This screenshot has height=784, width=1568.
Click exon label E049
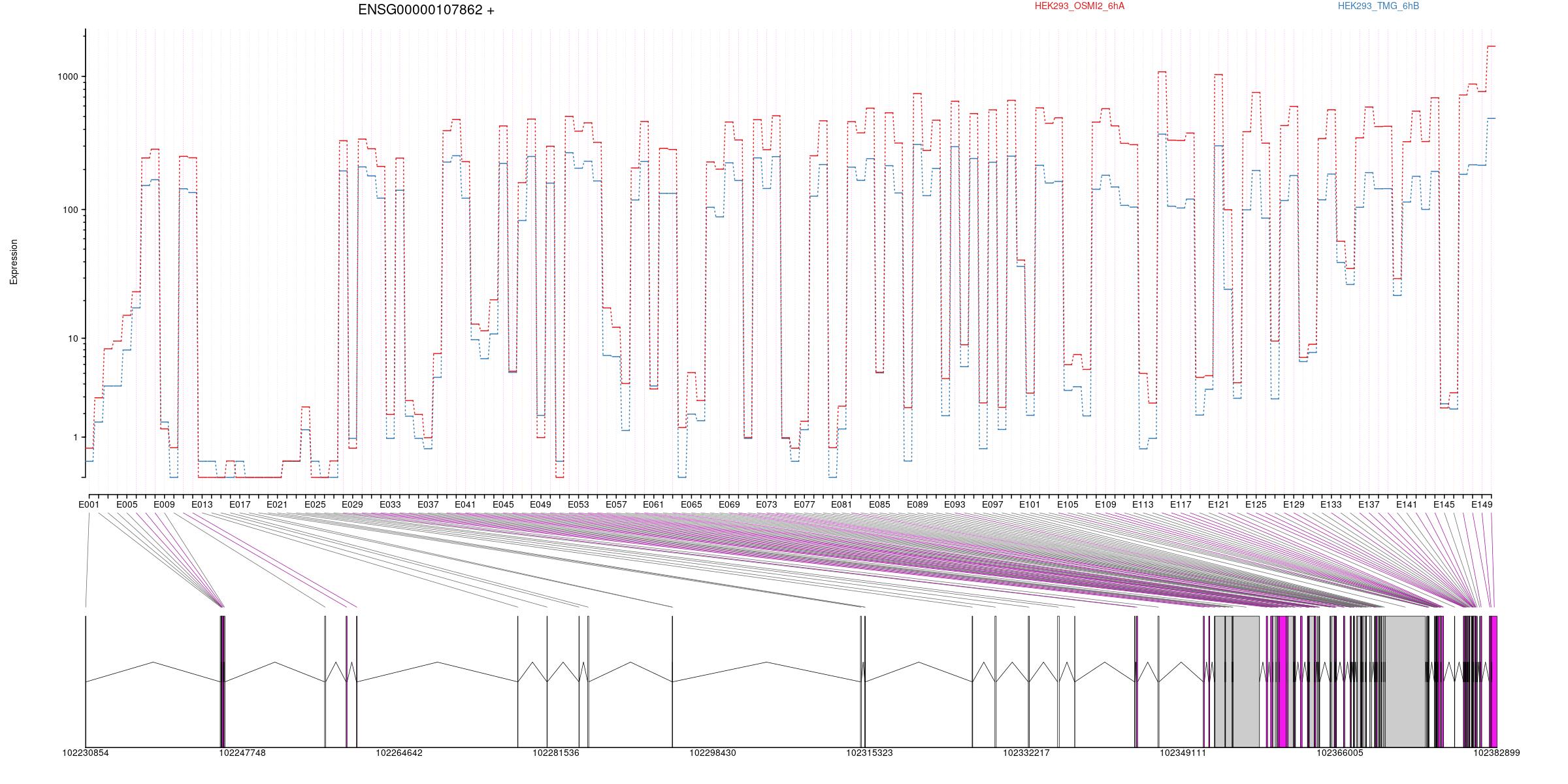(540, 505)
